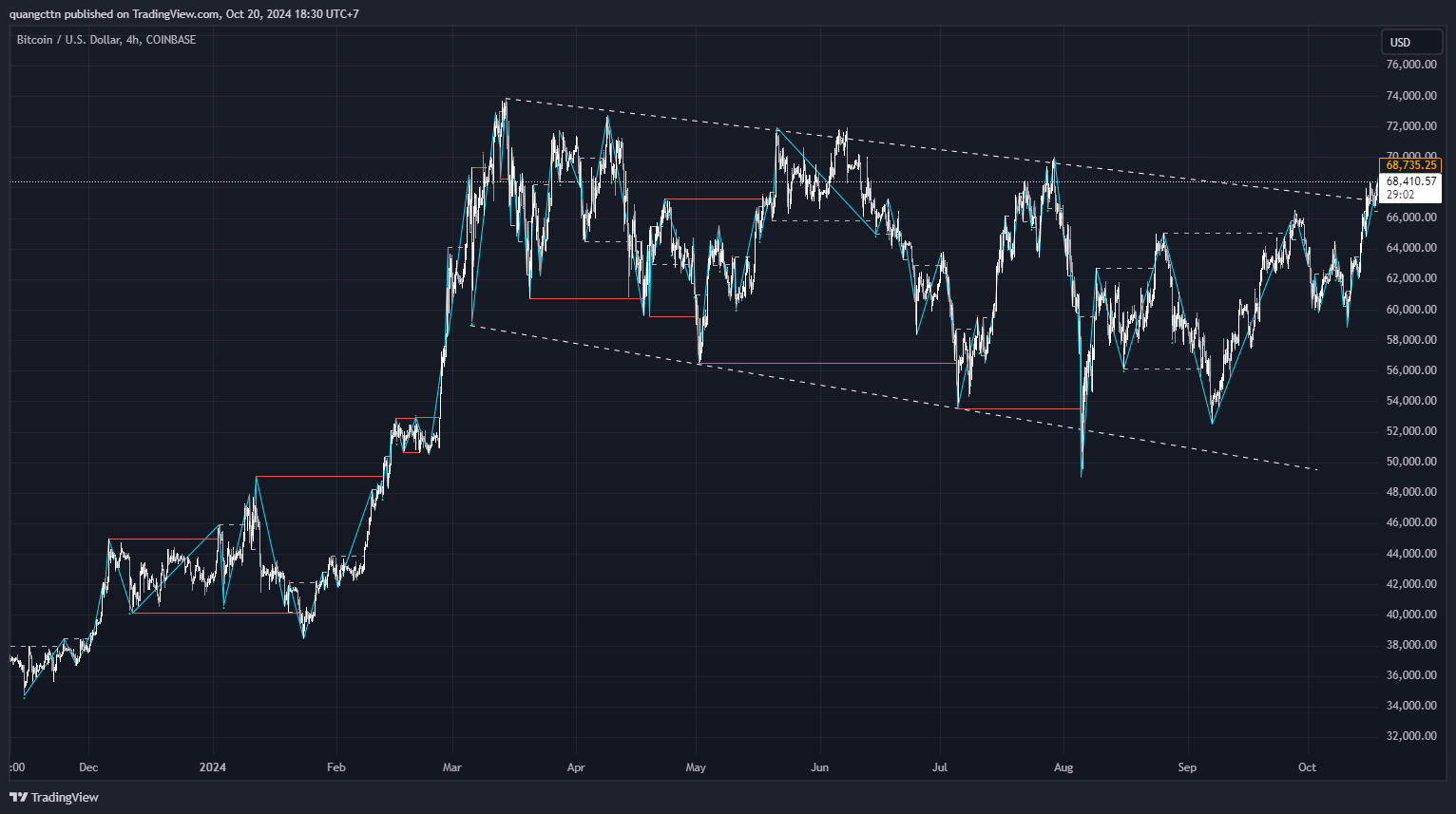Image resolution: width=1456 pixels, height=814 pixels.
Task: Click the 64,000.00 price axis label
Action: pos(1411,248)
